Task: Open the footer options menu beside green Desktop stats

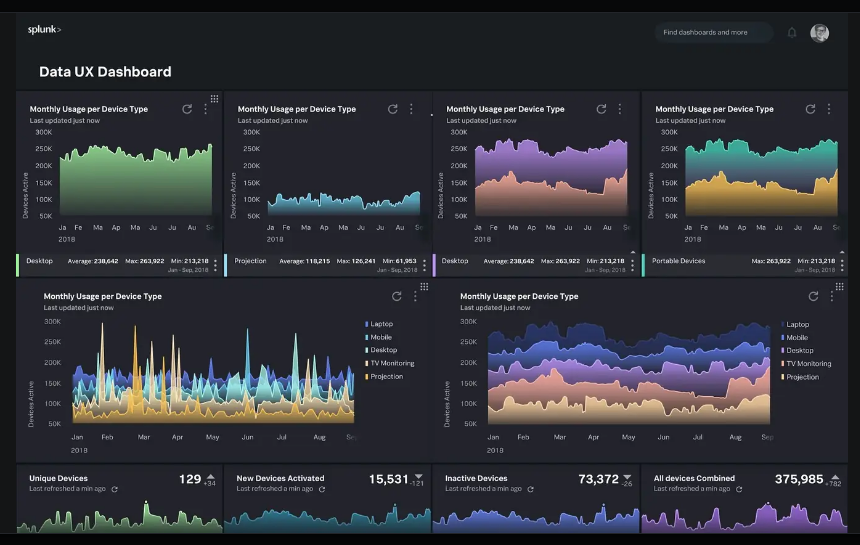Action: tap(216, 266)
